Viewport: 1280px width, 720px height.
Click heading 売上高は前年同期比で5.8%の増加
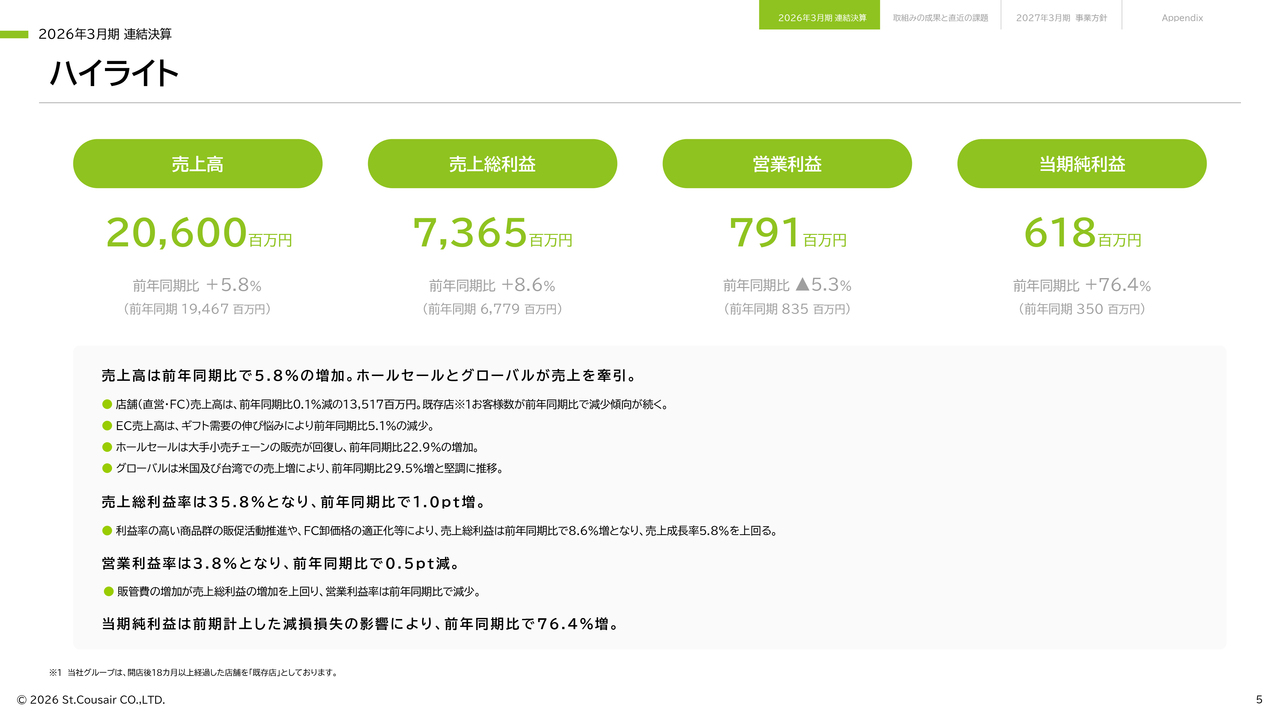(369, 377)
